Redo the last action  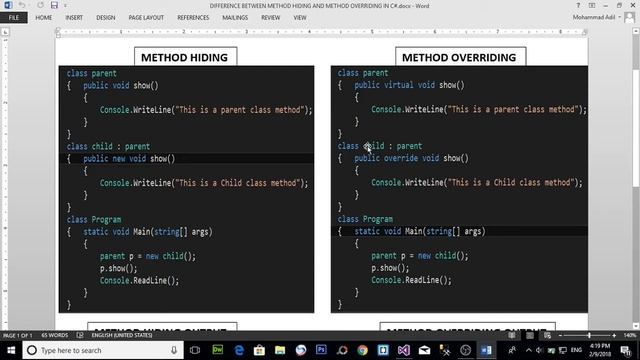point(40,5)
